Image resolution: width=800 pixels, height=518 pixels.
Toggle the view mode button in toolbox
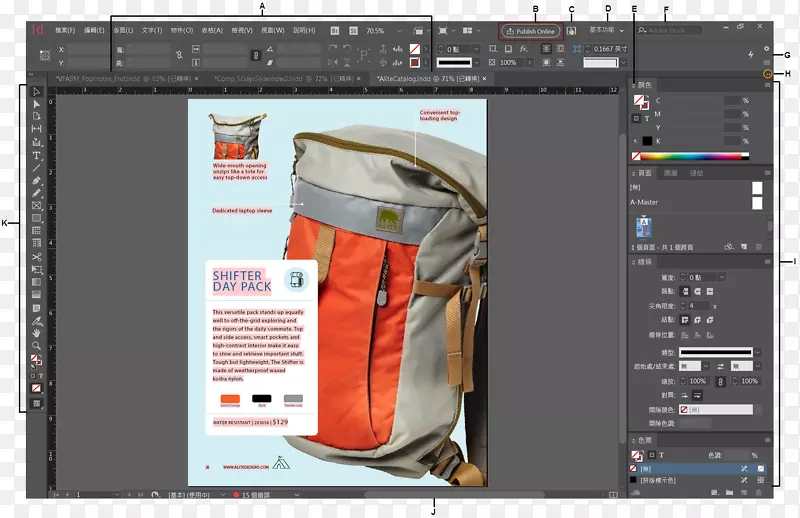click(x=36, y=404)
